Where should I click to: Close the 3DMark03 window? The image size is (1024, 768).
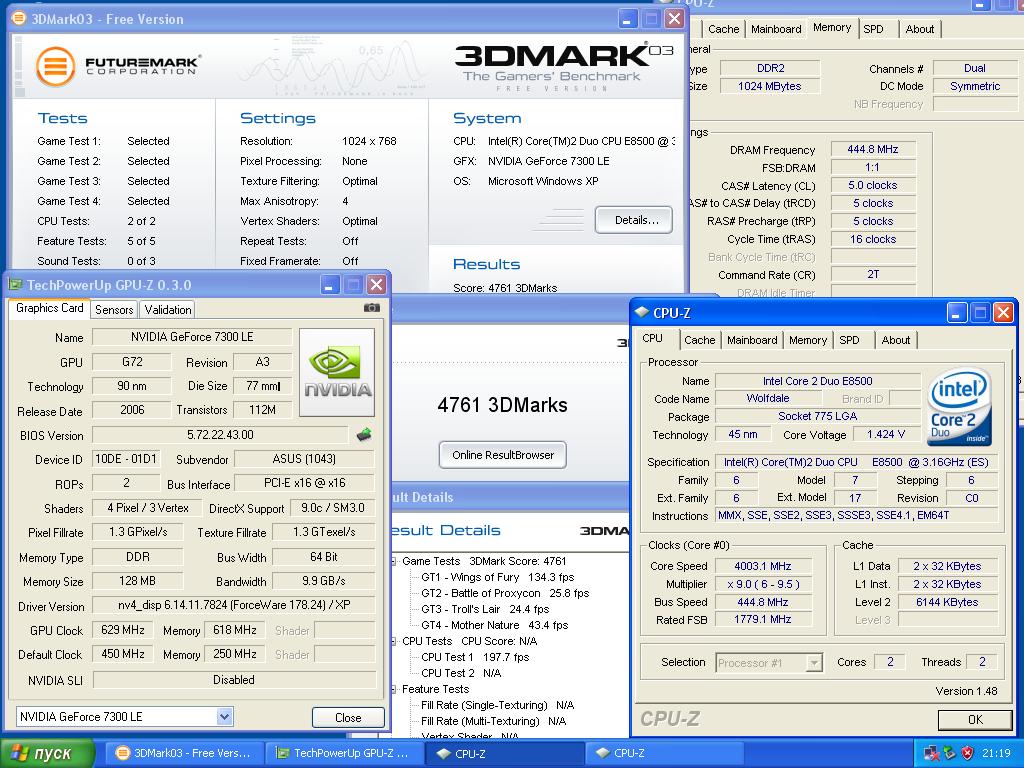tap(674, 18)
